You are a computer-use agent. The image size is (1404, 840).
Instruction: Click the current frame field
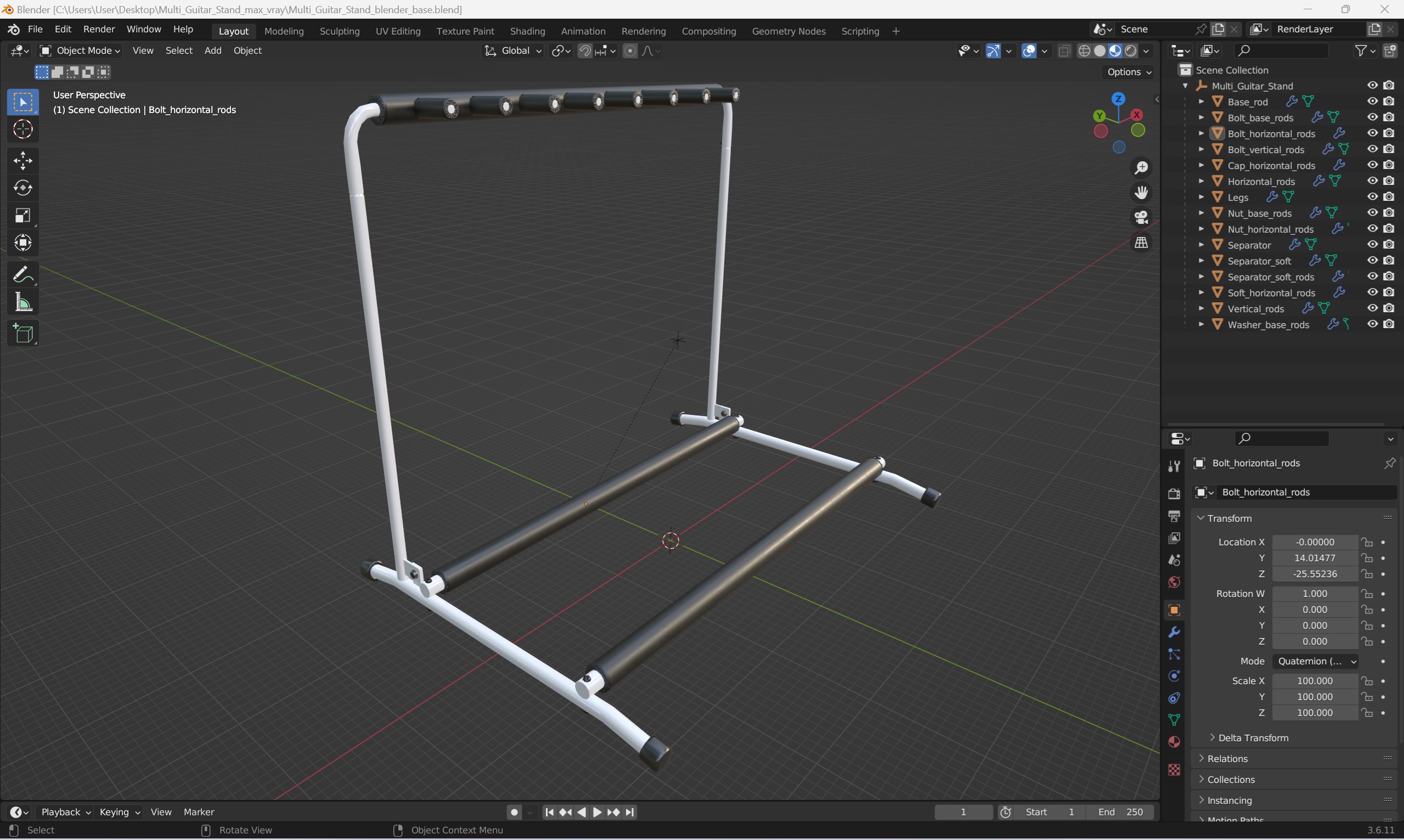[x=963, y=811]
